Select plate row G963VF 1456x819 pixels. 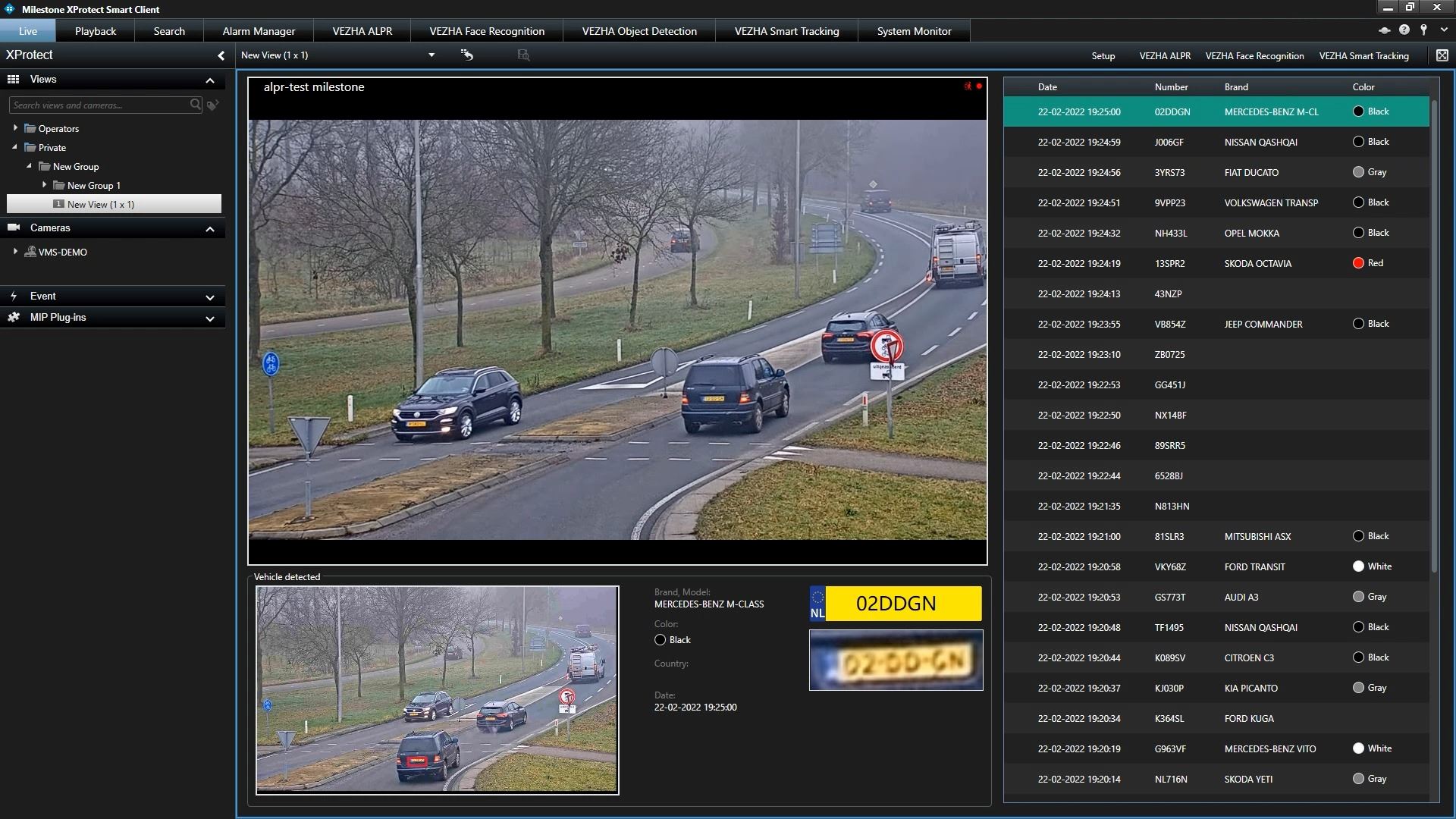click(x=1216, y=748)
